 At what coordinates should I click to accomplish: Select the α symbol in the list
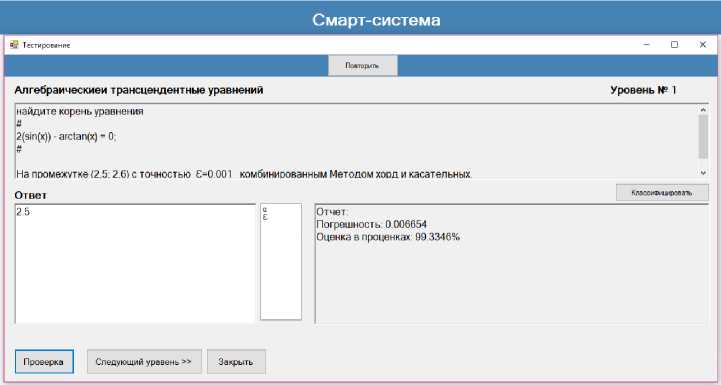coord(265,209)
